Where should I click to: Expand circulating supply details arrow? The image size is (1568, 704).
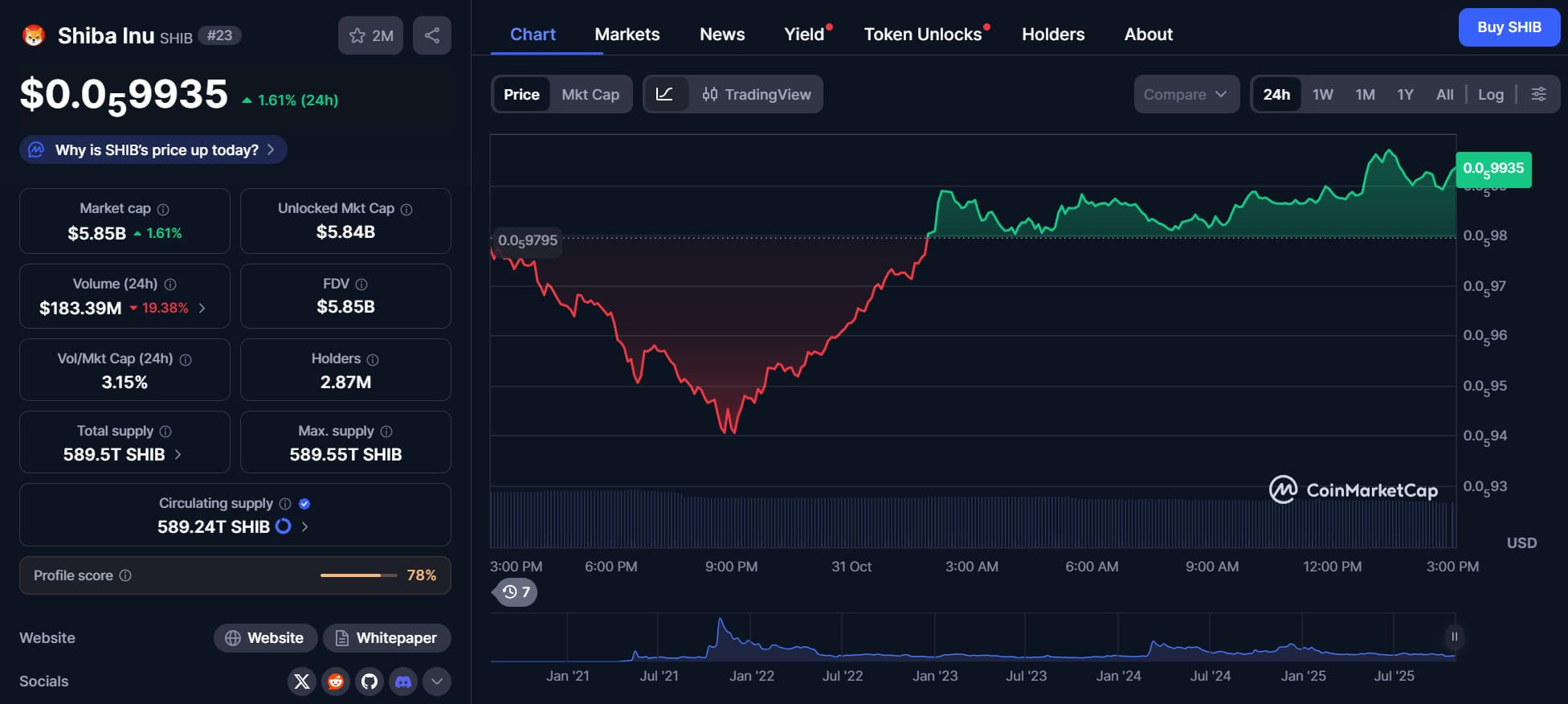pyautogui.click(x=304, y=526)
